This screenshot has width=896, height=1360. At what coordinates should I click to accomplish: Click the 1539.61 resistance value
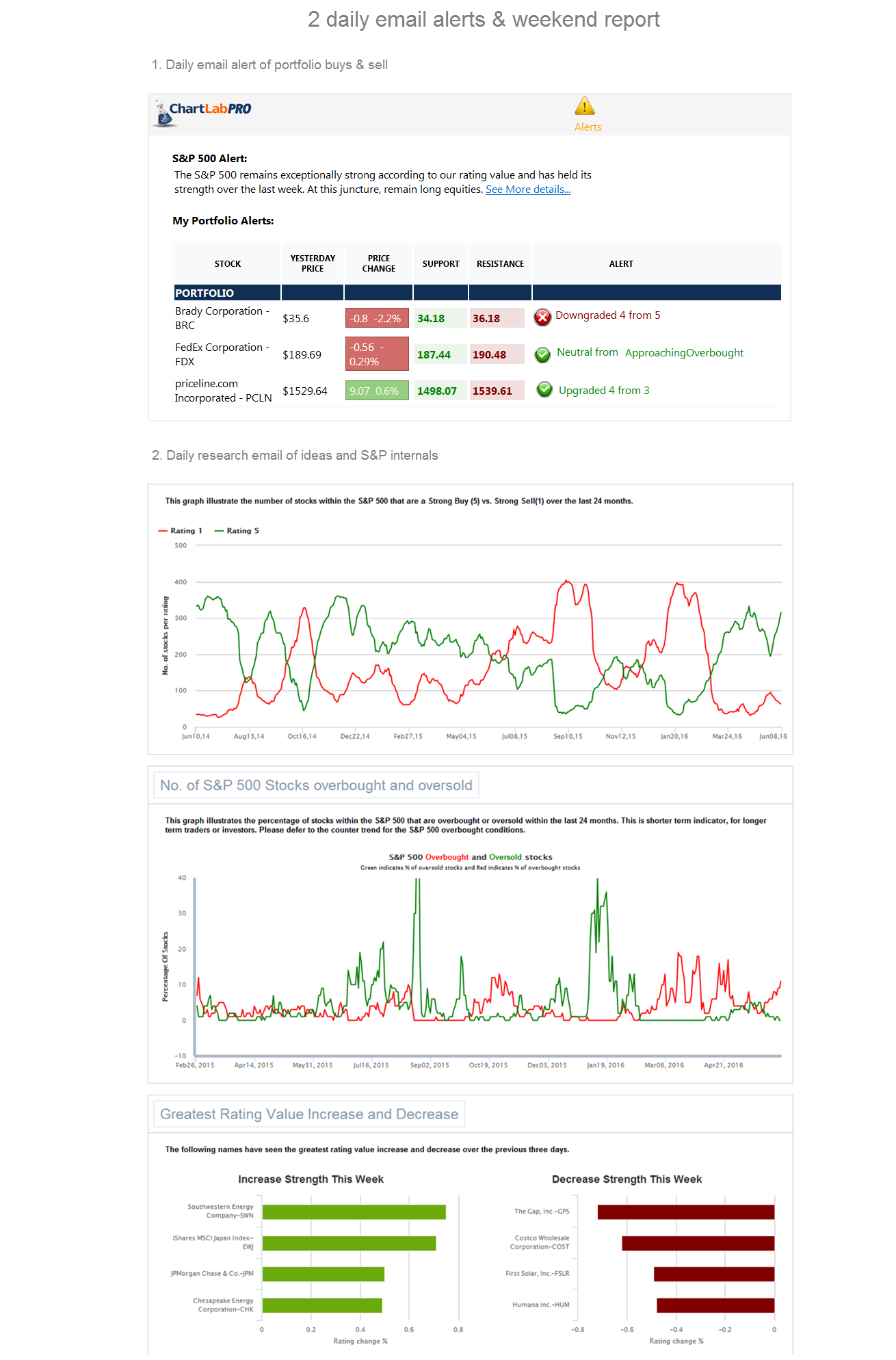point(492,391)
